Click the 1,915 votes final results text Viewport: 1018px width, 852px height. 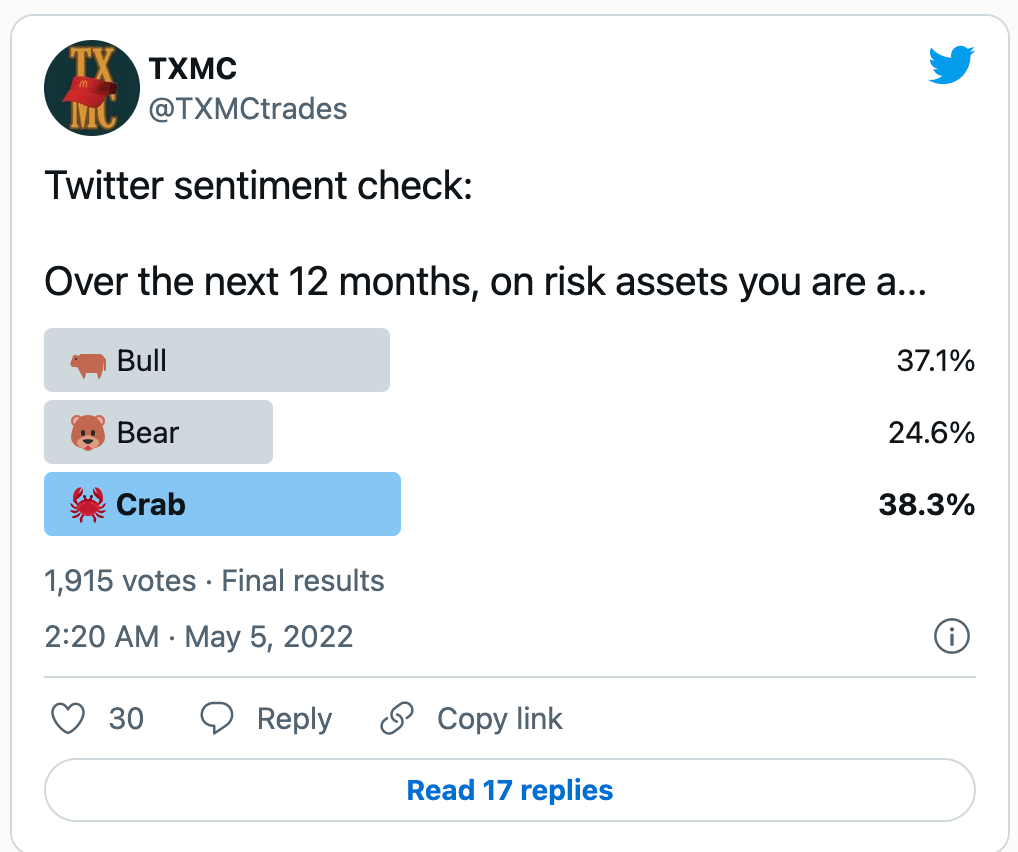214,581
